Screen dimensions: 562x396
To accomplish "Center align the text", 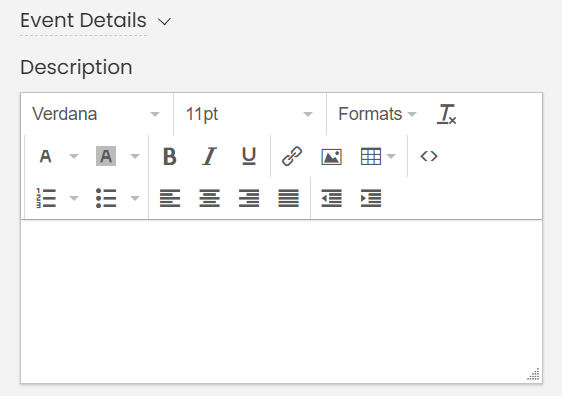I will [209, 198].
